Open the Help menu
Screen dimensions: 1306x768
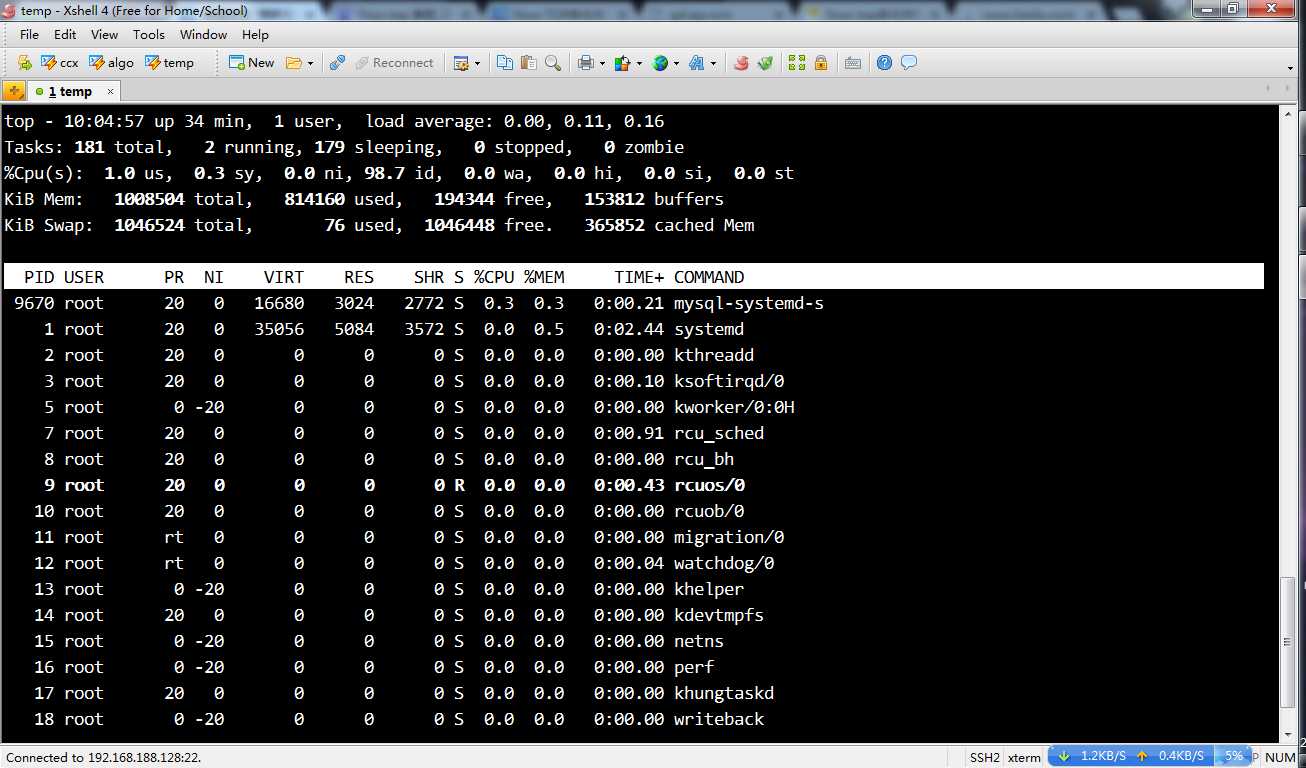(x=255, y=34)
